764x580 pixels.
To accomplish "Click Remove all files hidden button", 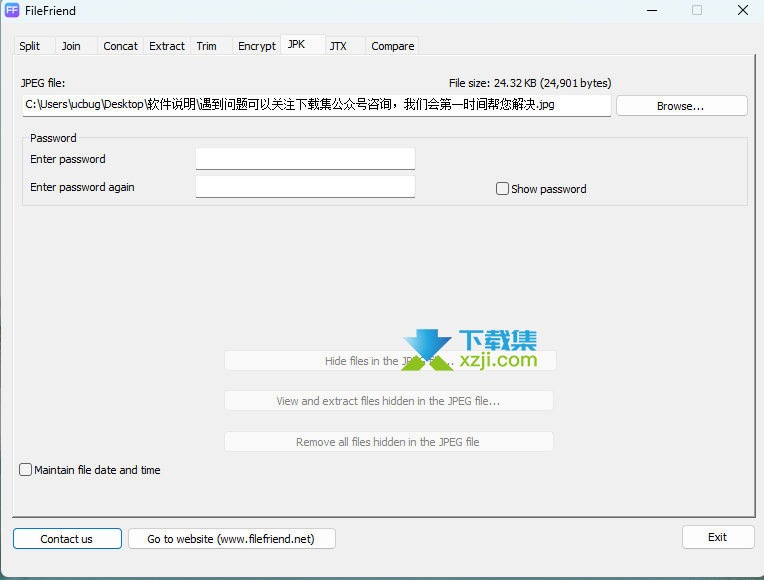I will (388, 442).
